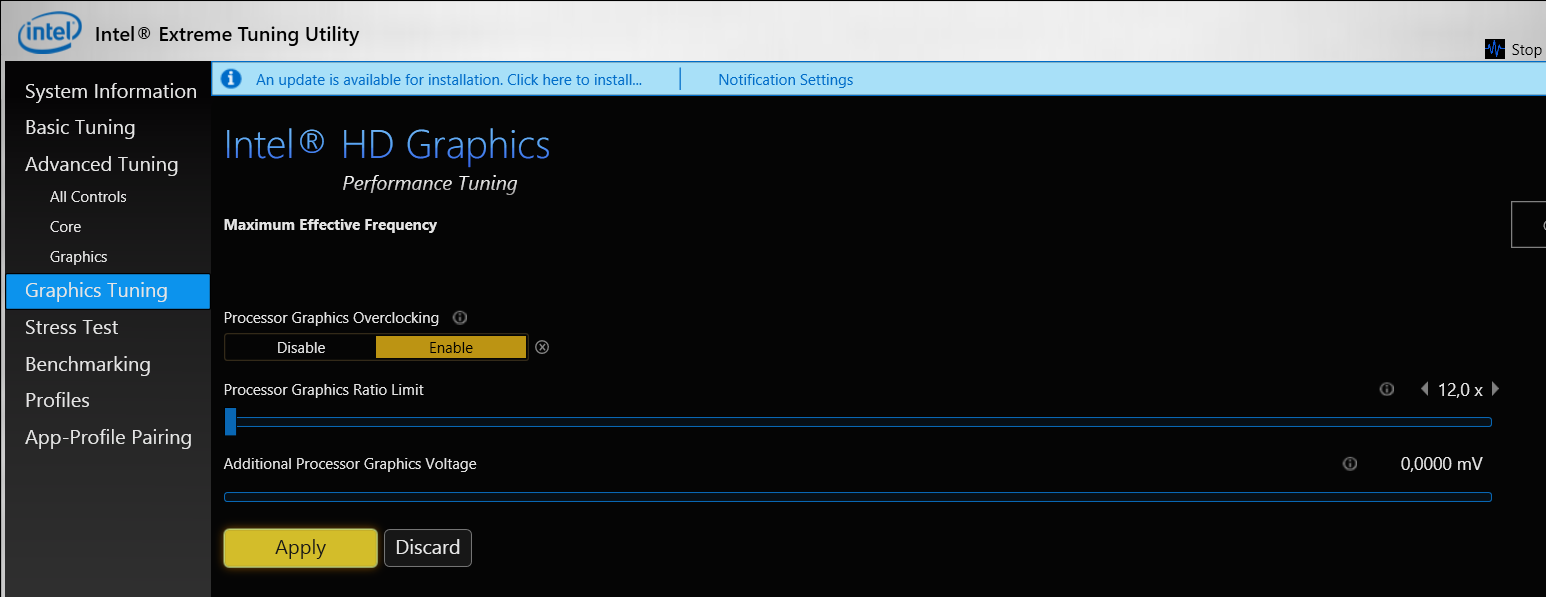Screen dimensions: 1546x597
Task: Click the Intel logo icon
Action: 50,34
